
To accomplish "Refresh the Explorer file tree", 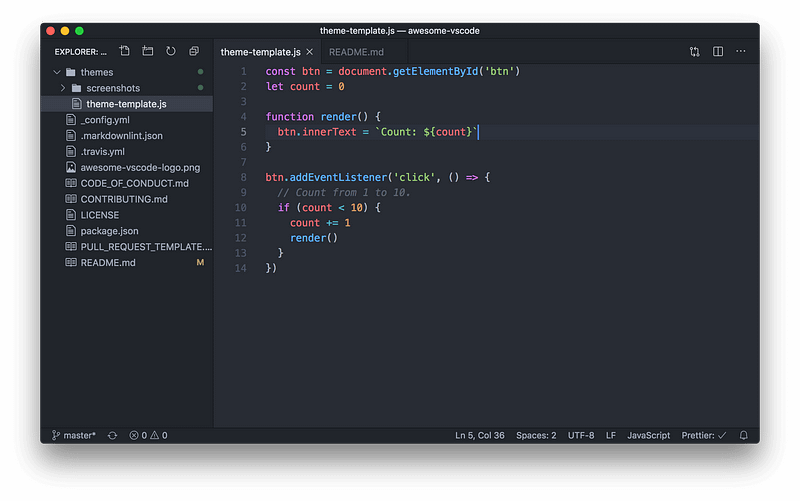I will pyautogui.click(x=170, y=51).
